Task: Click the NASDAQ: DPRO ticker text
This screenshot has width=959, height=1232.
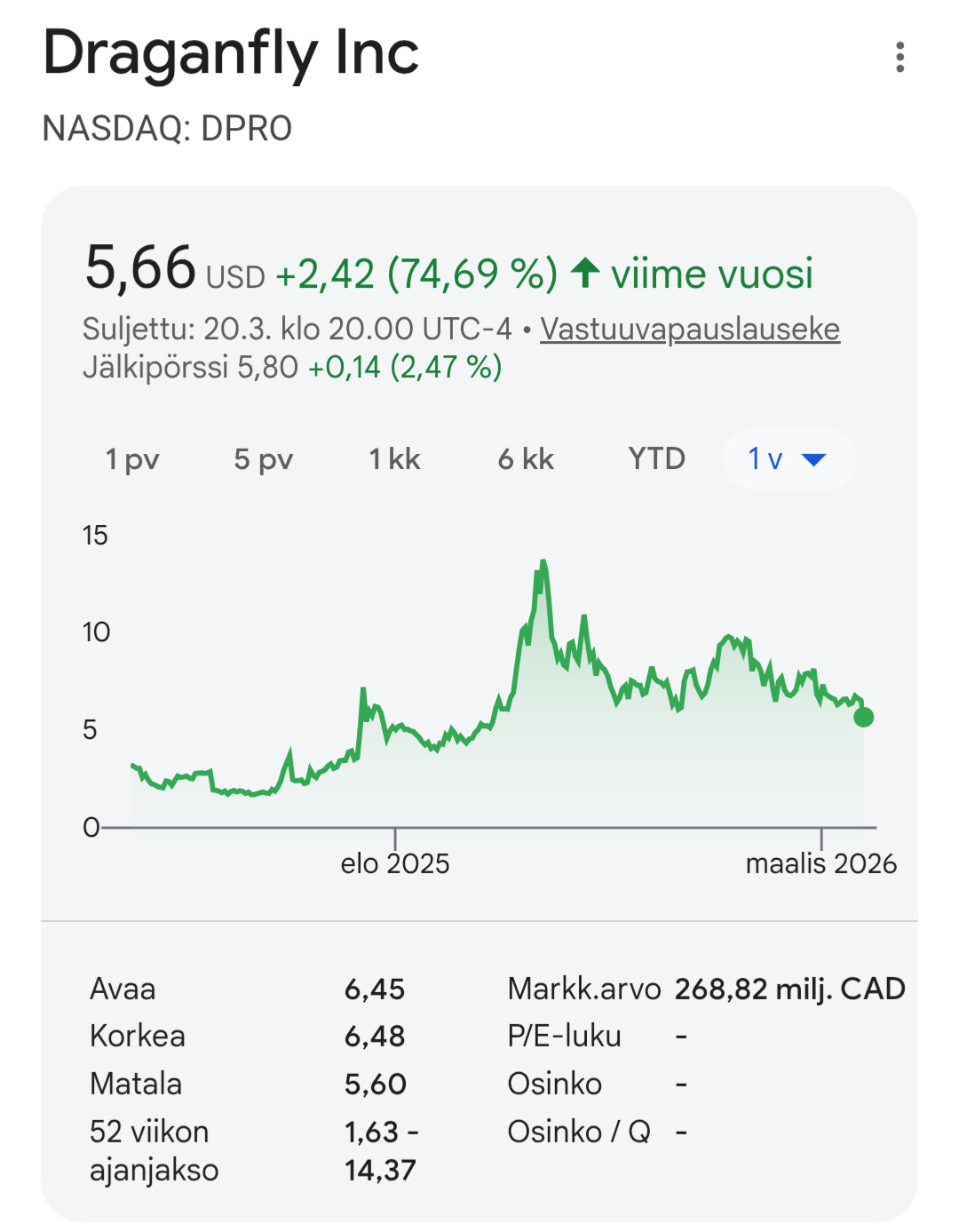Action: [167, 129]
